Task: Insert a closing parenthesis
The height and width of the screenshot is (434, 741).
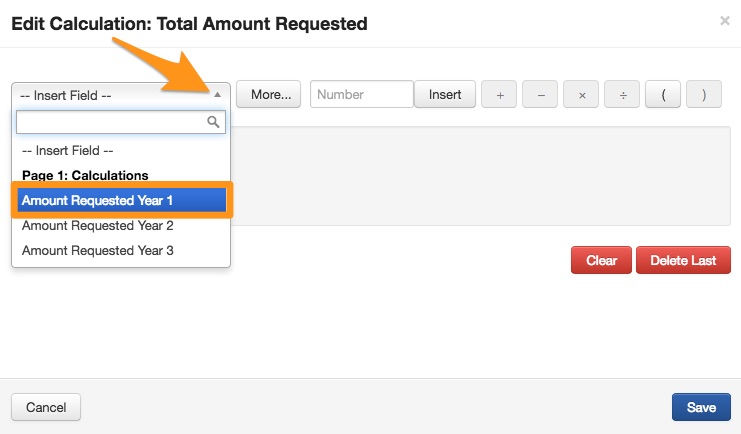Action: point(704,95)
